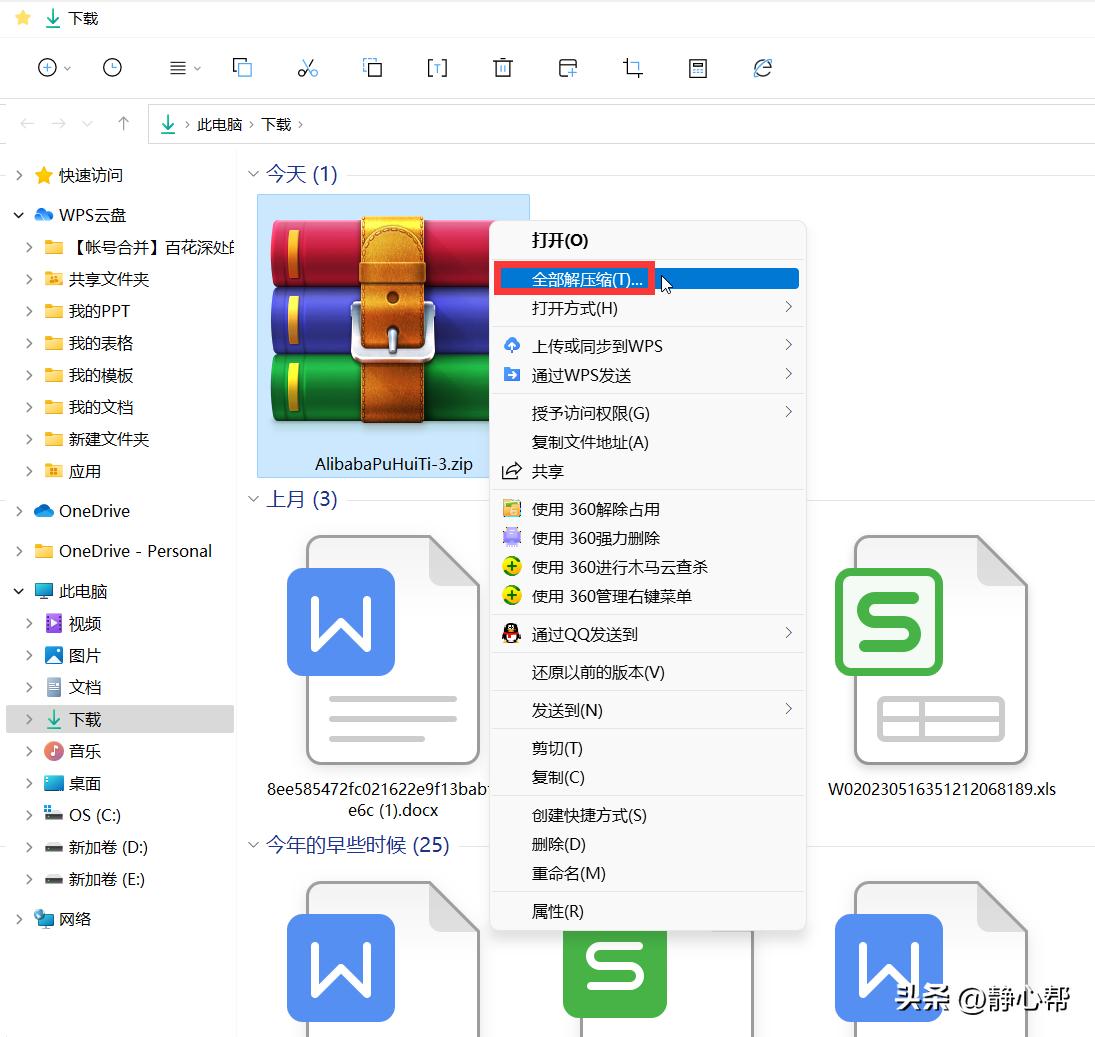The height and width of the screenshot is (1037, 1095).
Task: Choose 通过WPS发送 from context menu
Action: (x=647, y=376)
